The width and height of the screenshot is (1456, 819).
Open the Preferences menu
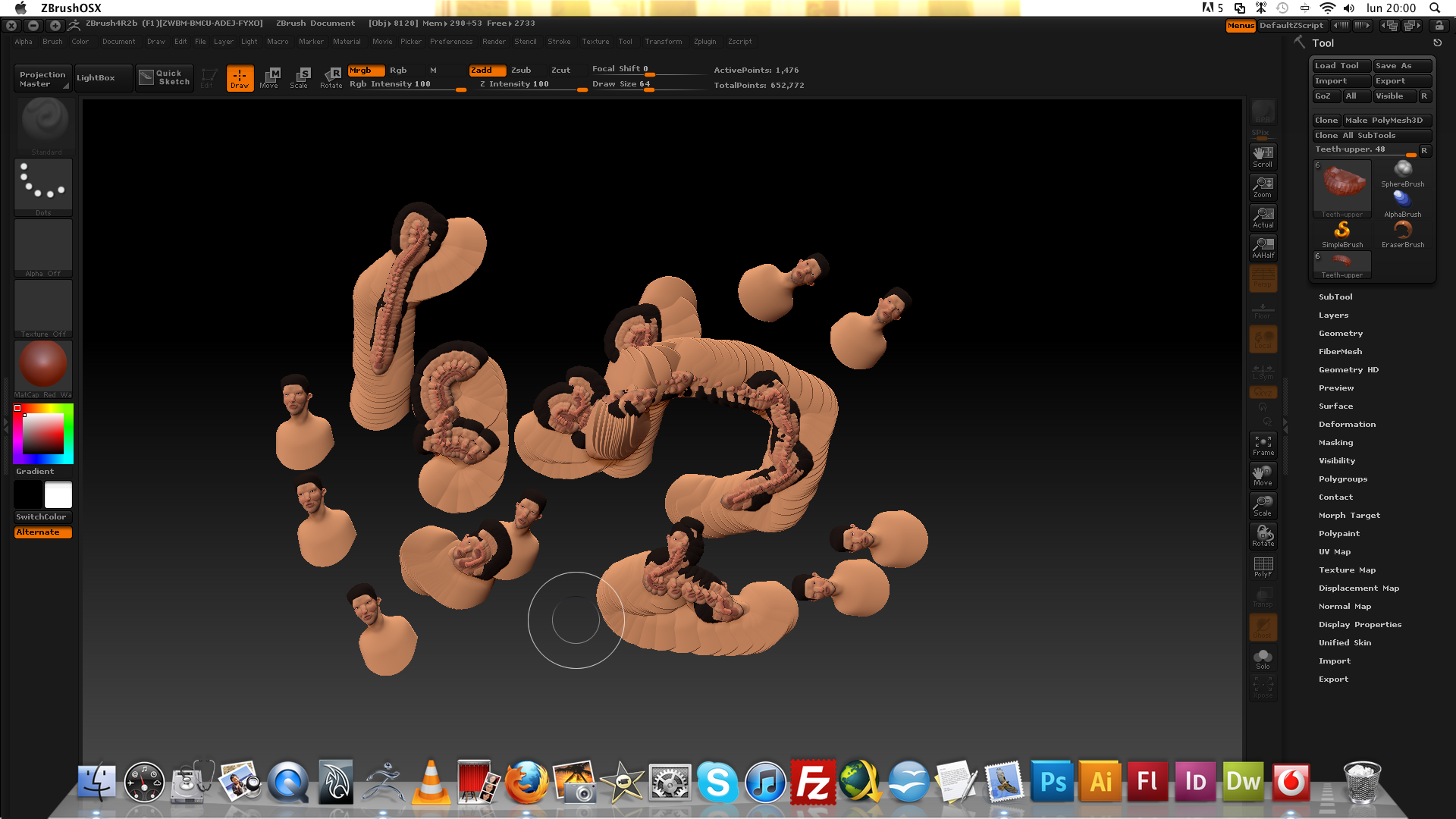(x=450, y=42)
